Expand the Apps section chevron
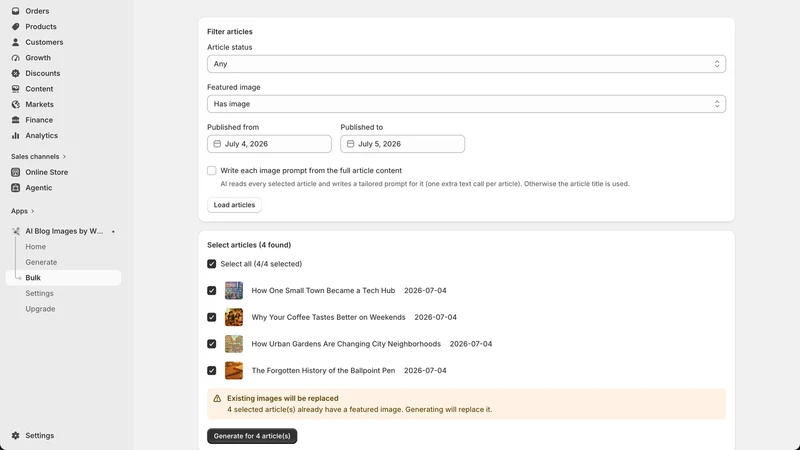The width and height of the screenshot is (800, 450). pyautogui.click(x=33, y=211)
